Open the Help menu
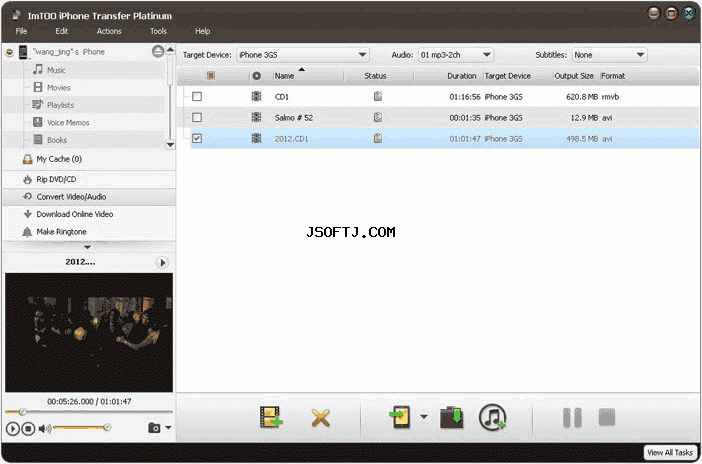The width and height of the screenshot is (702, 464). (x=202, y=31)
